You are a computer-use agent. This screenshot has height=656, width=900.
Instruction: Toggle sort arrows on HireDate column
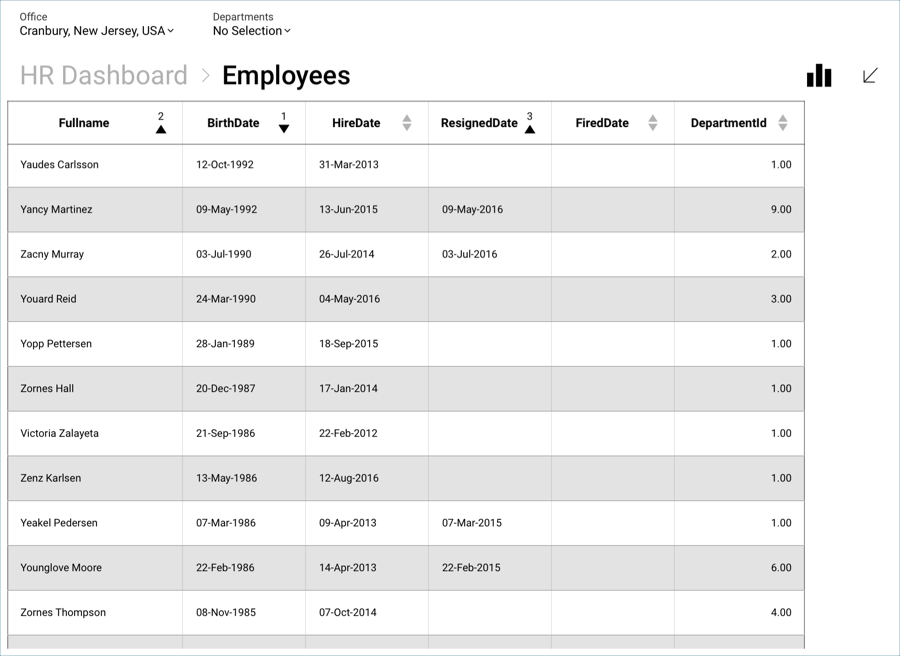click(x=406, y=123)
